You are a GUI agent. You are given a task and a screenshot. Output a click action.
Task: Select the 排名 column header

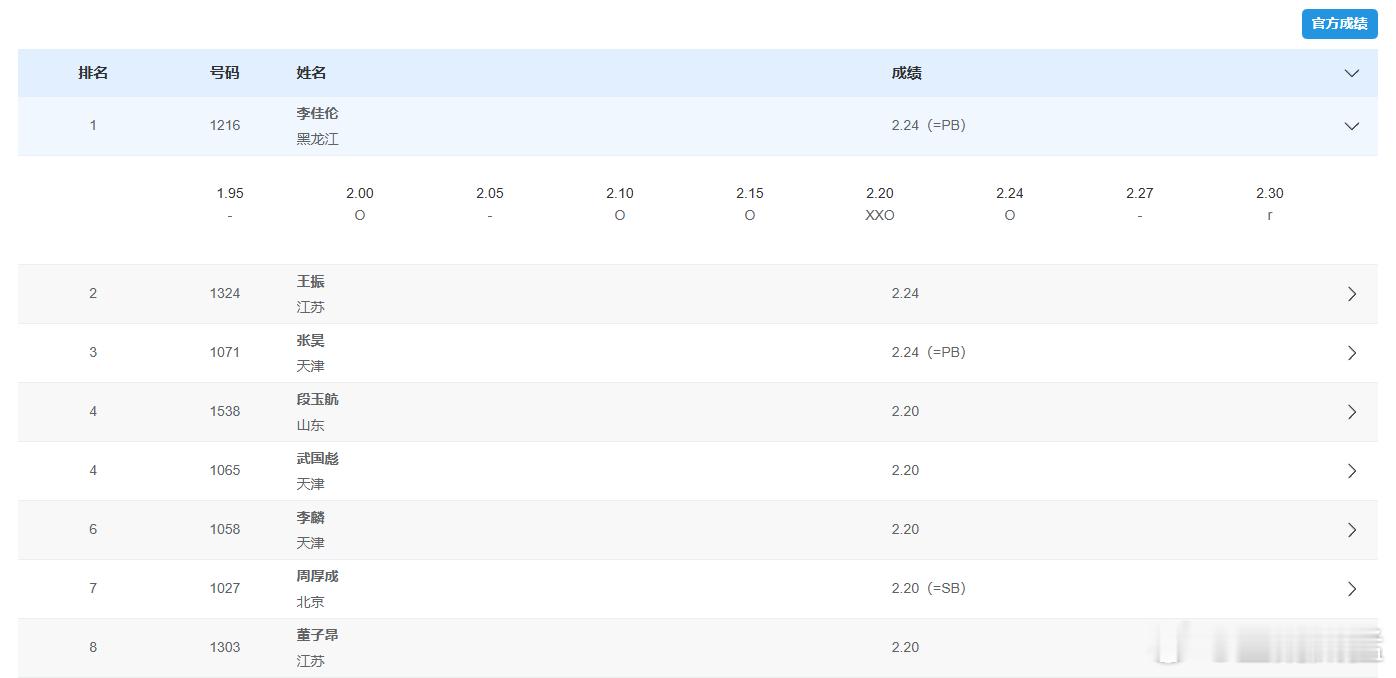(x=93, y=73)
